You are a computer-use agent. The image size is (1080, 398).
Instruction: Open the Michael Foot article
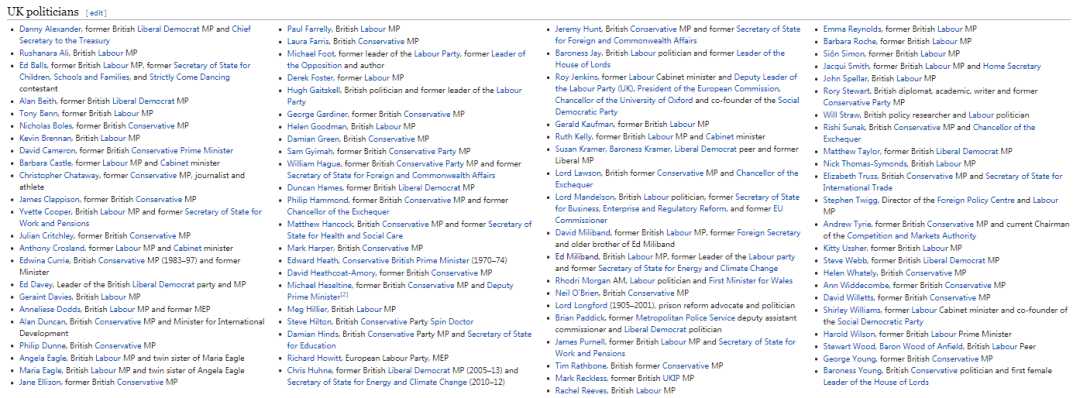click(x=311, y=53)
